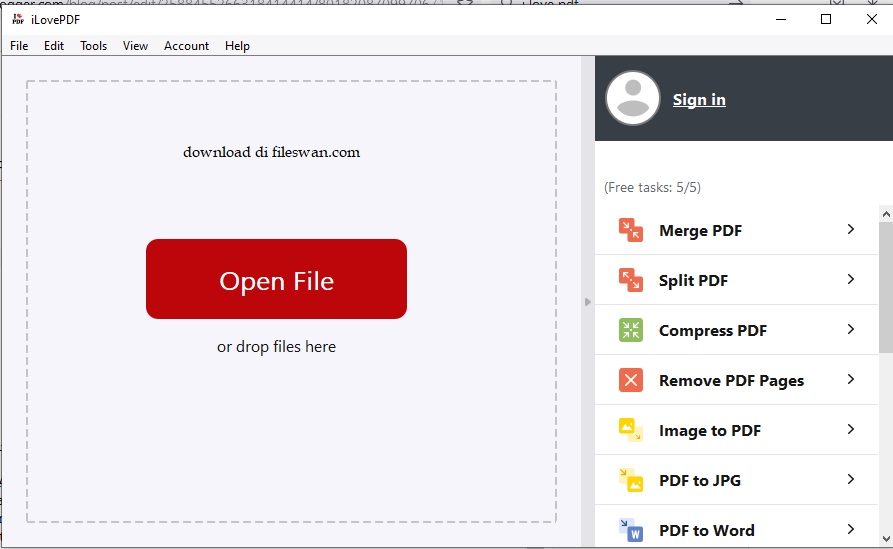Open the Tools menu
Image resolution: width=893 pixels, height=549 pixels.
coord(93,46)
